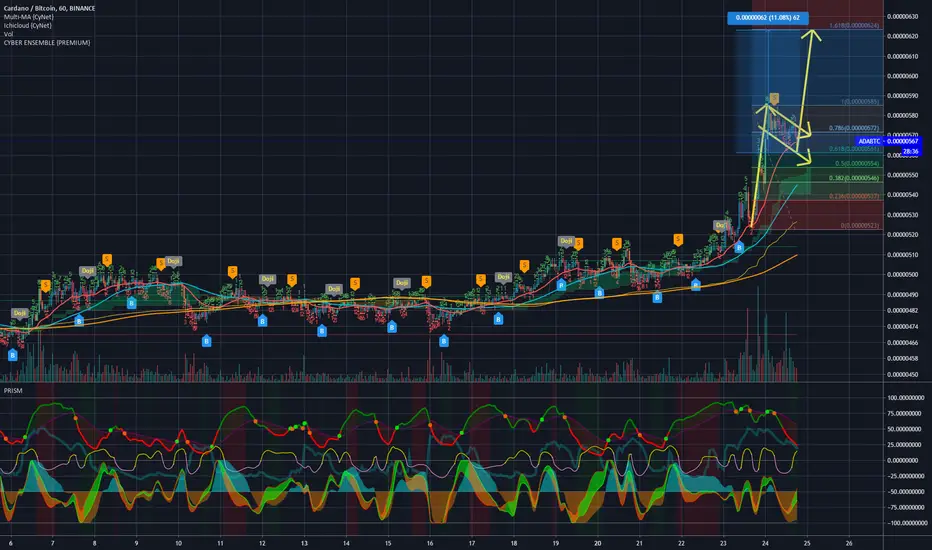Click the orange S sell marker above the price peak
Image resolution: width=932 pixels, height=550 pixels.
pyautogui.click(x=774, y=98)
